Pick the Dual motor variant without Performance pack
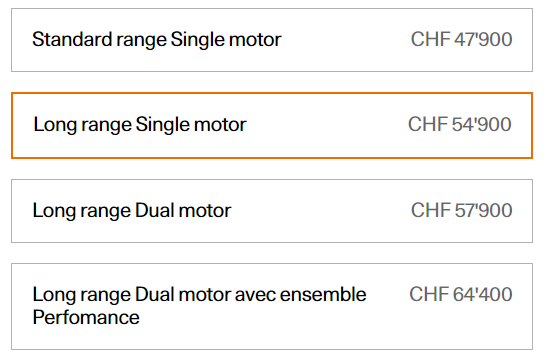The image size is (544, 360). [x=272, y=211]
